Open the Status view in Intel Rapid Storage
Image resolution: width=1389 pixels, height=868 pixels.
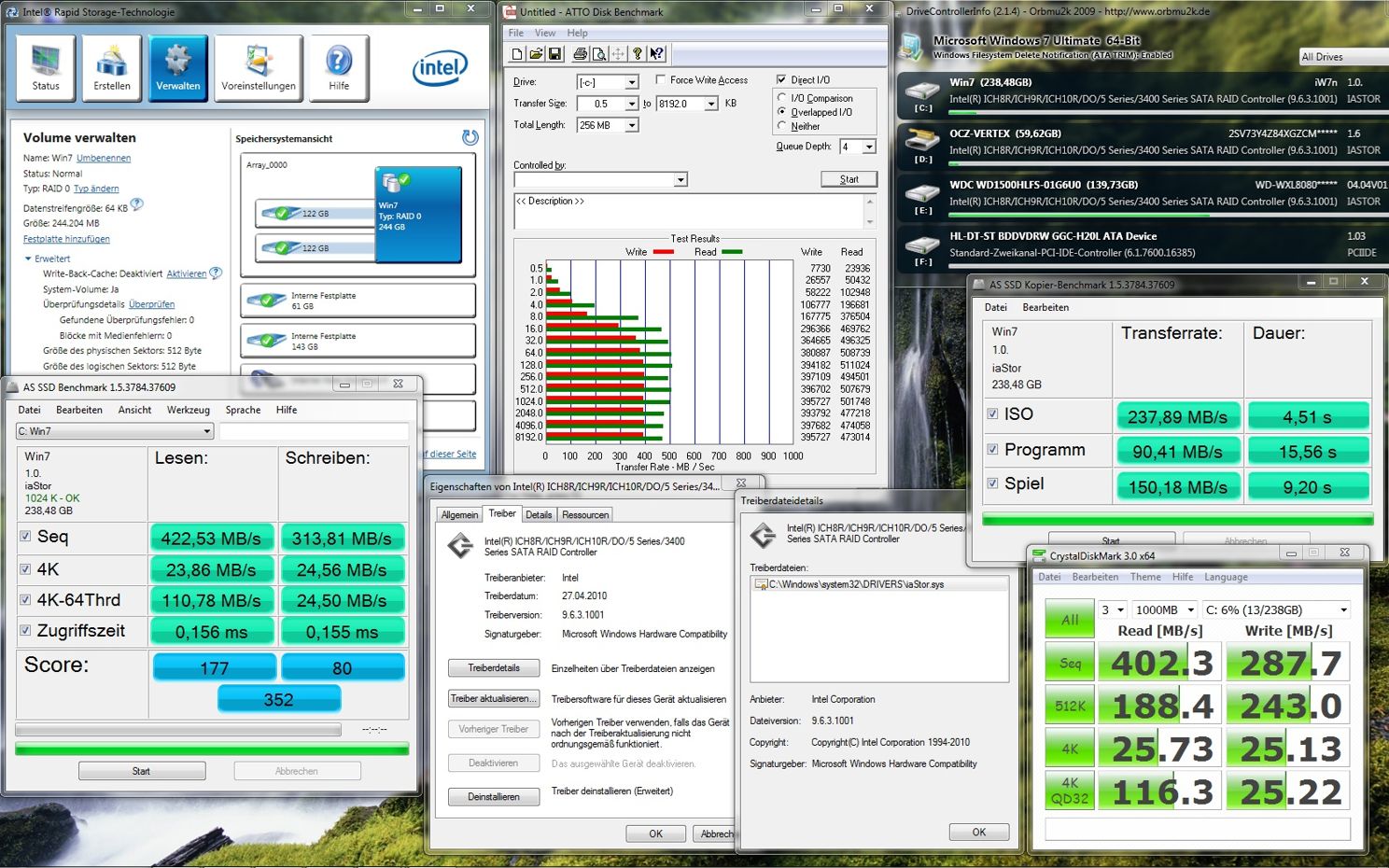(x=46, y=69)
